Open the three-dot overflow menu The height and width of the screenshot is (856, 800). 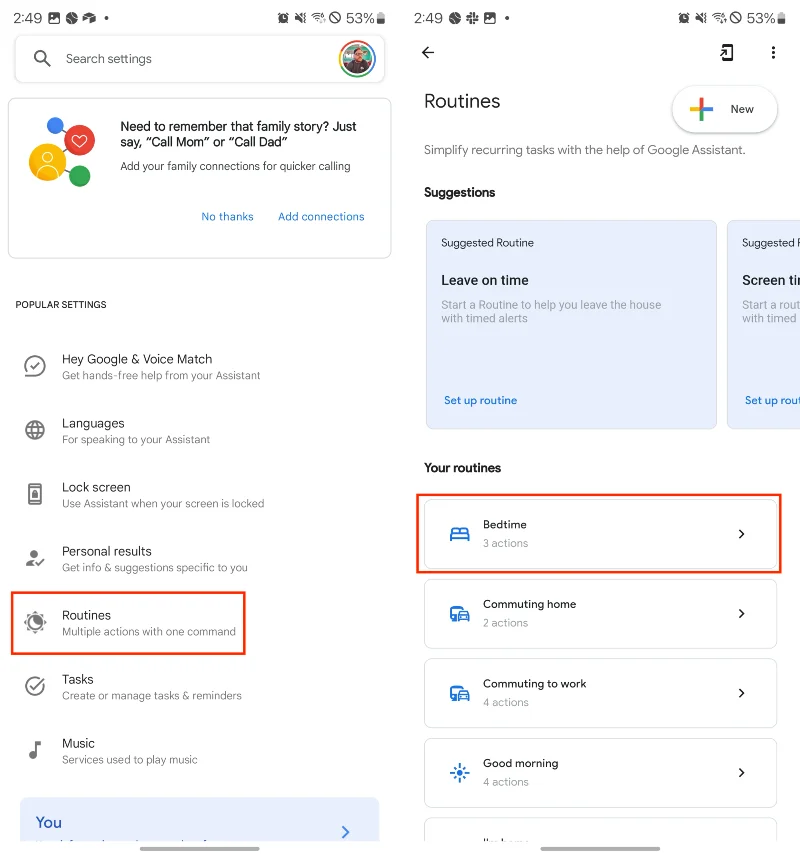point(774,52)
